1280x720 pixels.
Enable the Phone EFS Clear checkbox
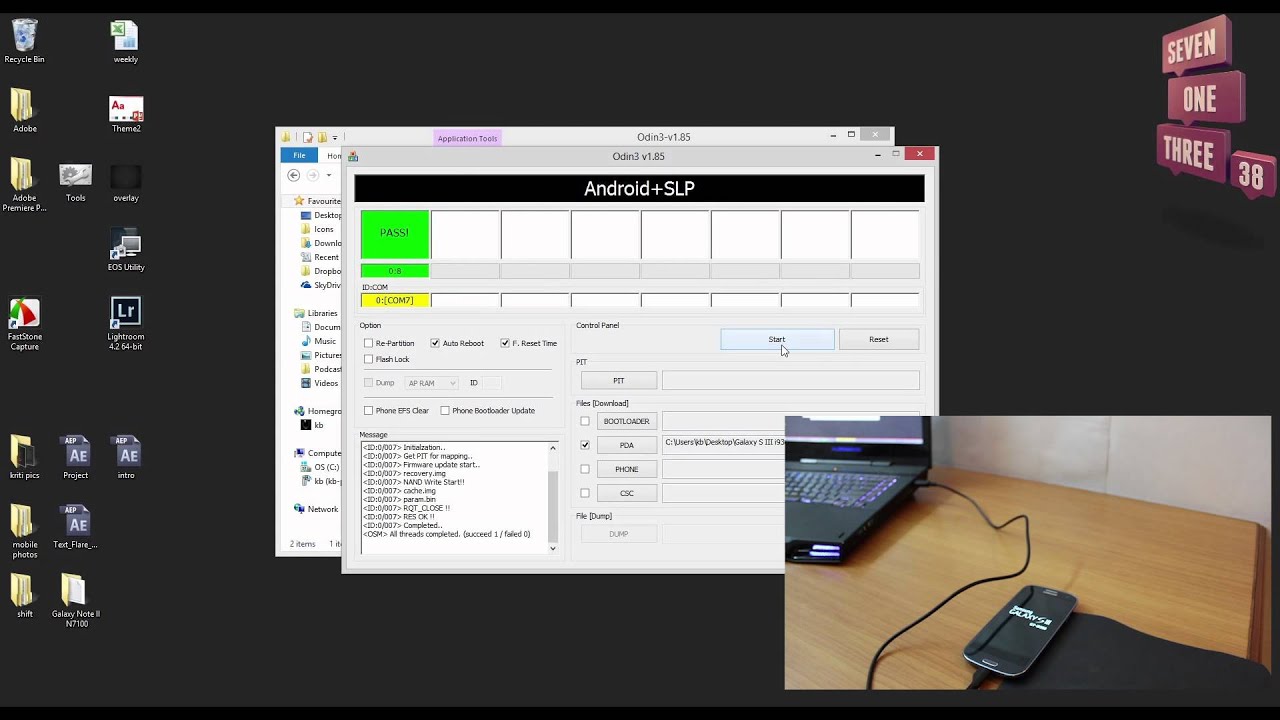pos(368,410)
